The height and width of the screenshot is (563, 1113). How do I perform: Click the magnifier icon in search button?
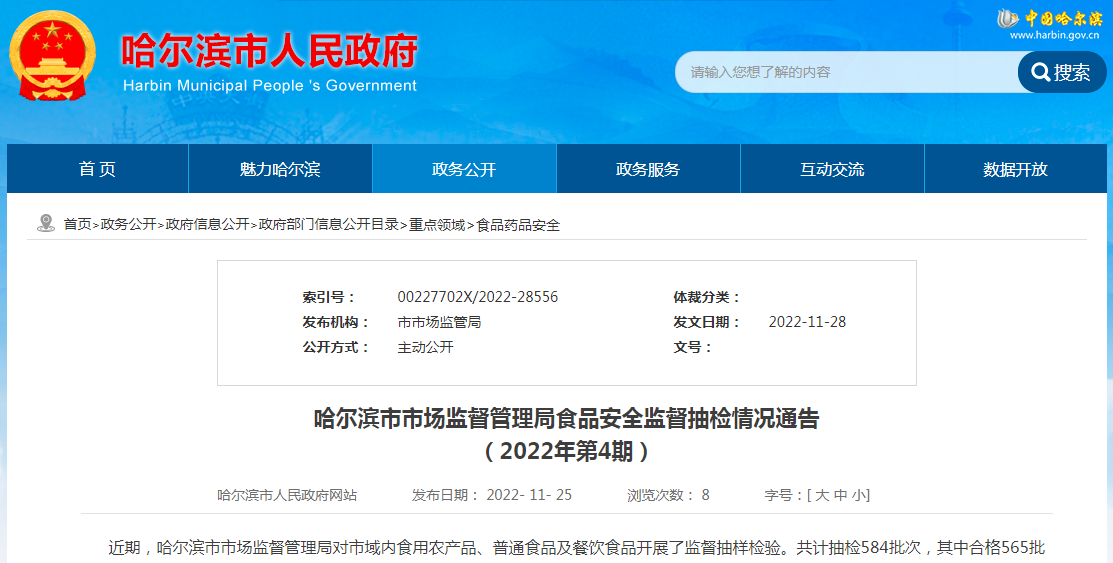click(x=1041, y=72)
